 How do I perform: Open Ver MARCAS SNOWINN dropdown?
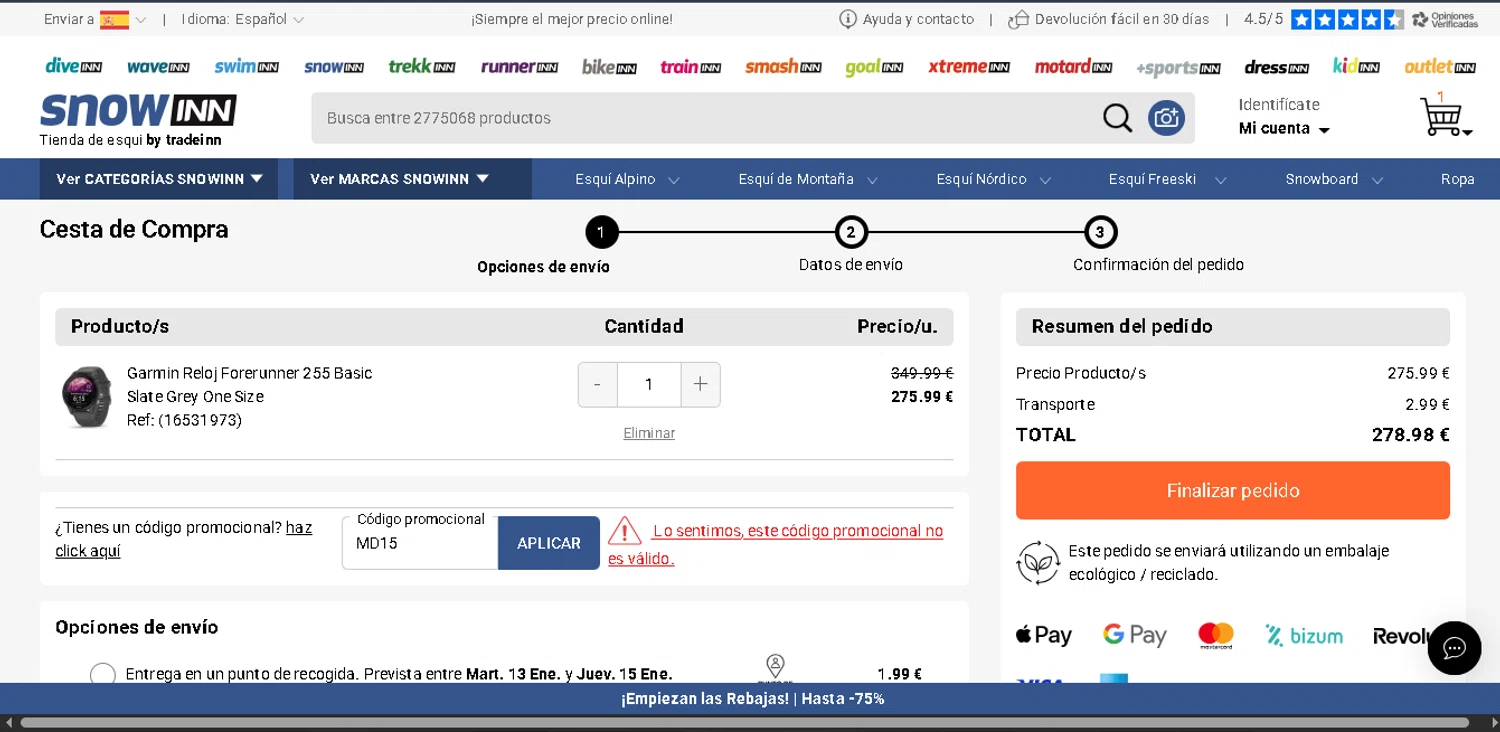tap(412, 179)
